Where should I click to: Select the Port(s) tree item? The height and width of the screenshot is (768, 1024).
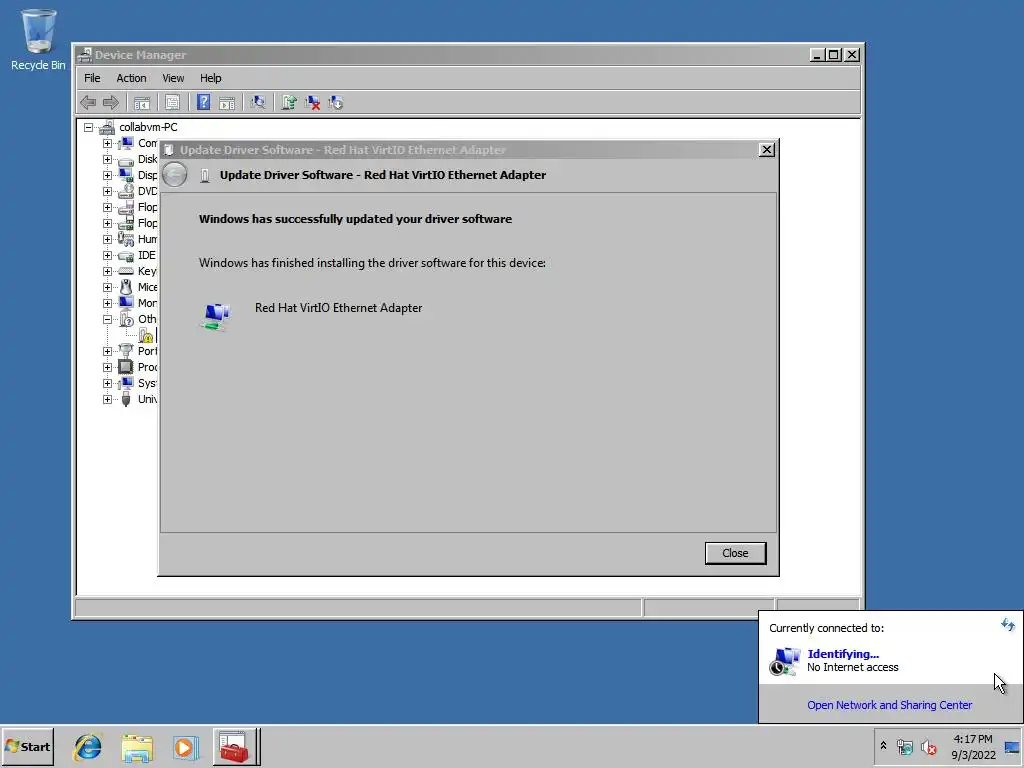pos(147,351)
